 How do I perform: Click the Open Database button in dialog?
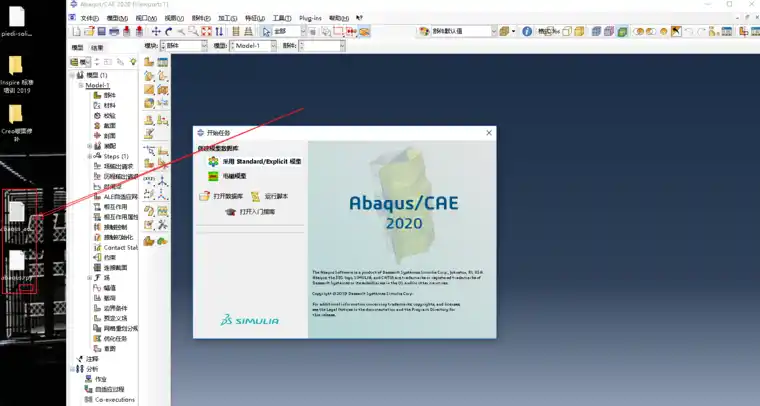(221, 196)
